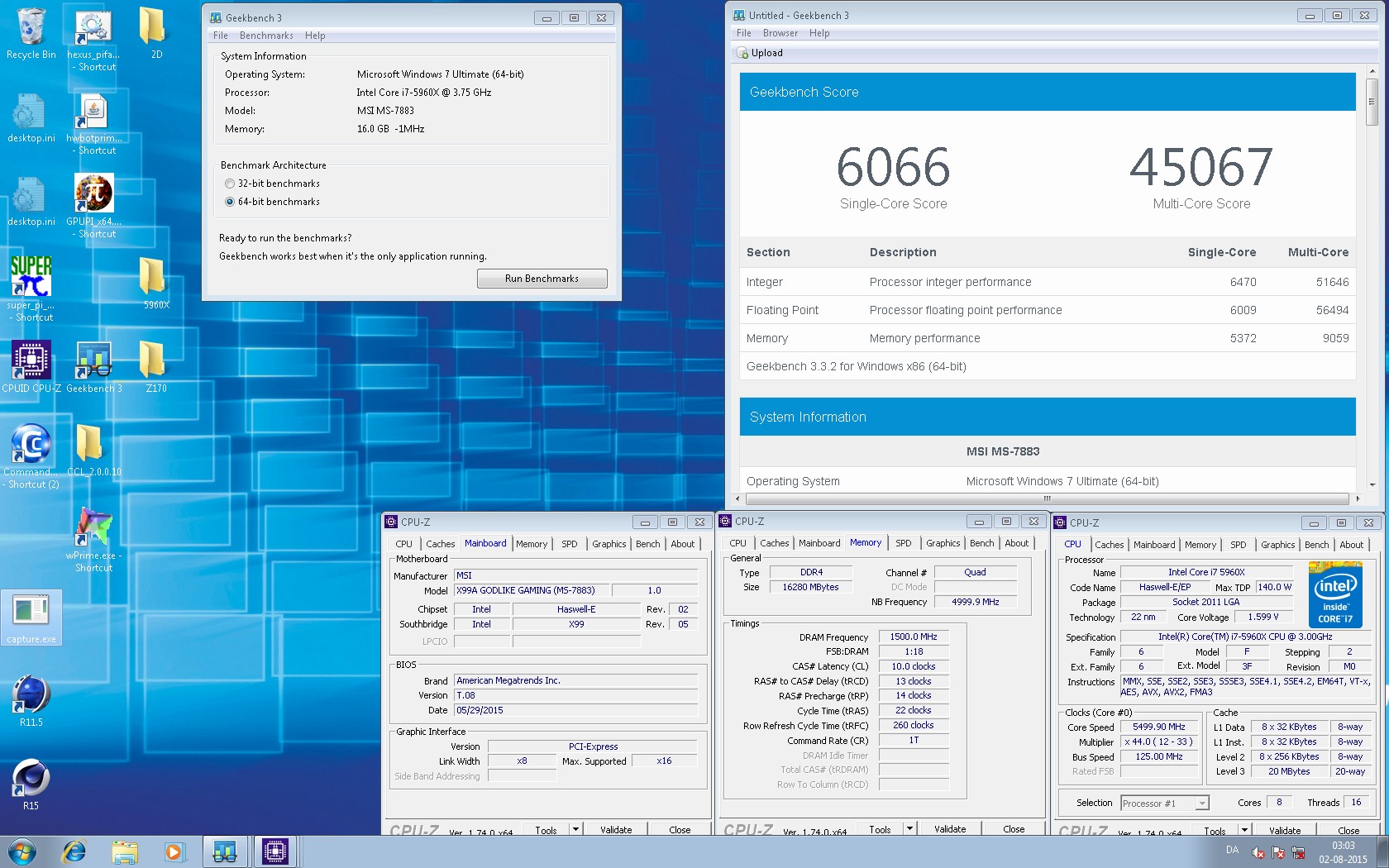Open hexus_pifa shortcut on desktop
Image resolution: width=1389 pixels, height=868 pixels.
click(x=93, y=39)
